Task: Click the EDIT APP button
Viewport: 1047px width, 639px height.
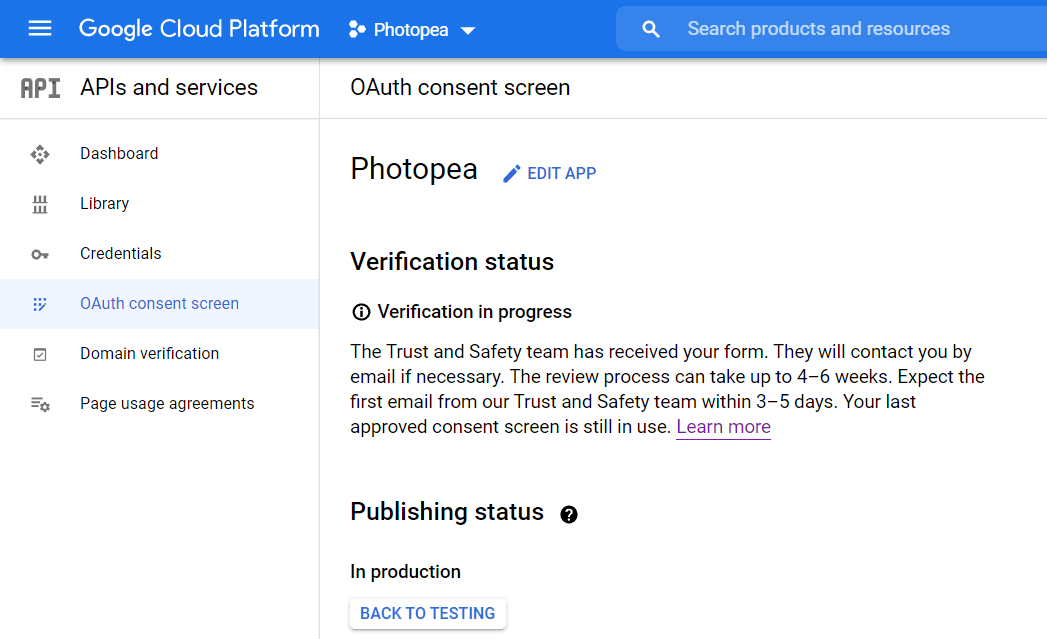Action: coord(550,174)
